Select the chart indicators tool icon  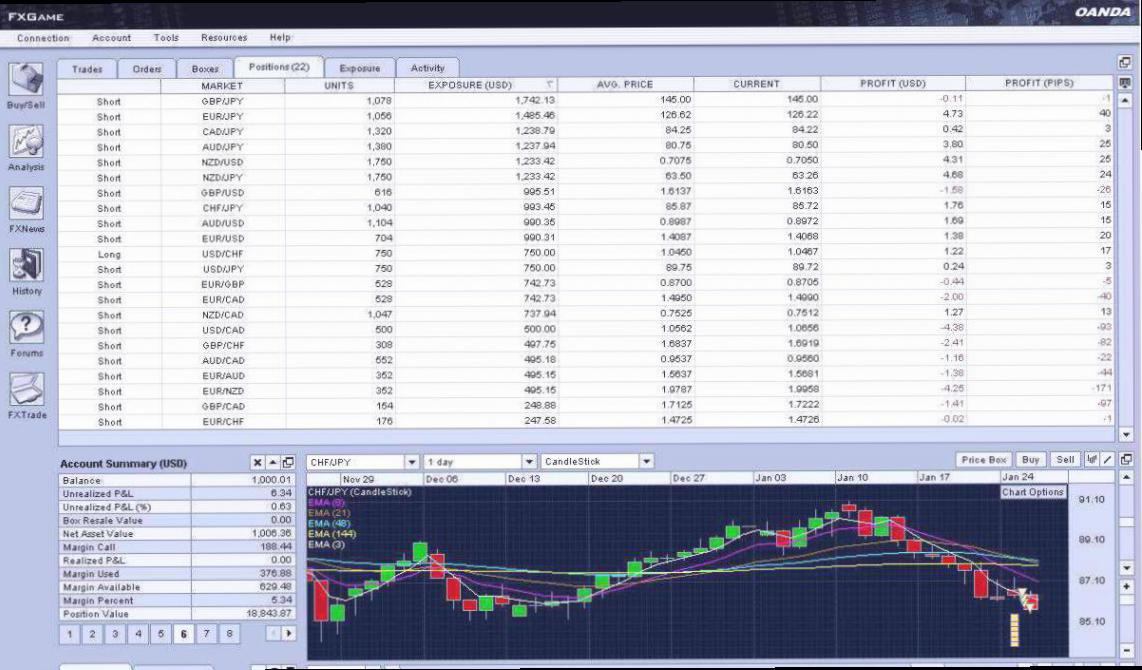tap(1092, 460)
